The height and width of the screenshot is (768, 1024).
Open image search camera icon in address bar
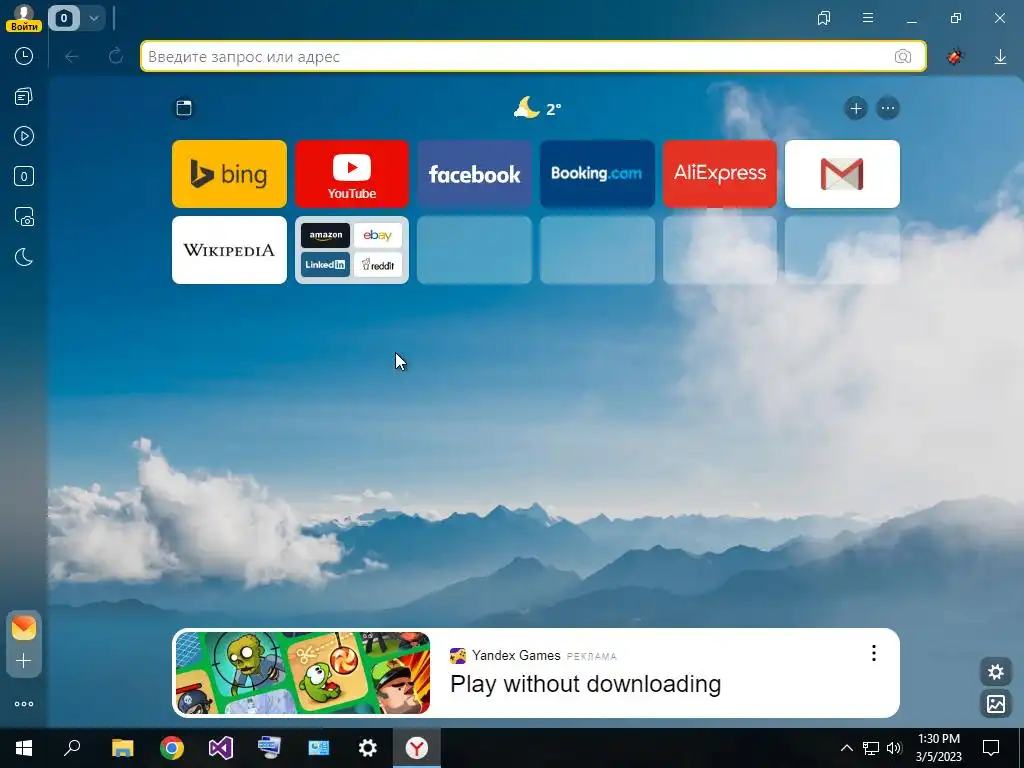[903, 56]
